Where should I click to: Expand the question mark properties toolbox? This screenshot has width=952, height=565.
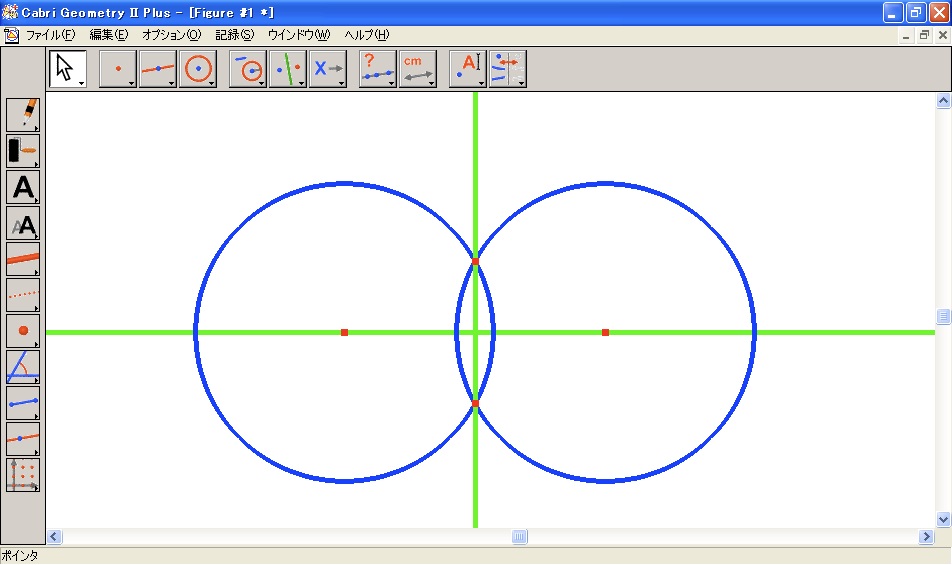(x=377, y=69)
